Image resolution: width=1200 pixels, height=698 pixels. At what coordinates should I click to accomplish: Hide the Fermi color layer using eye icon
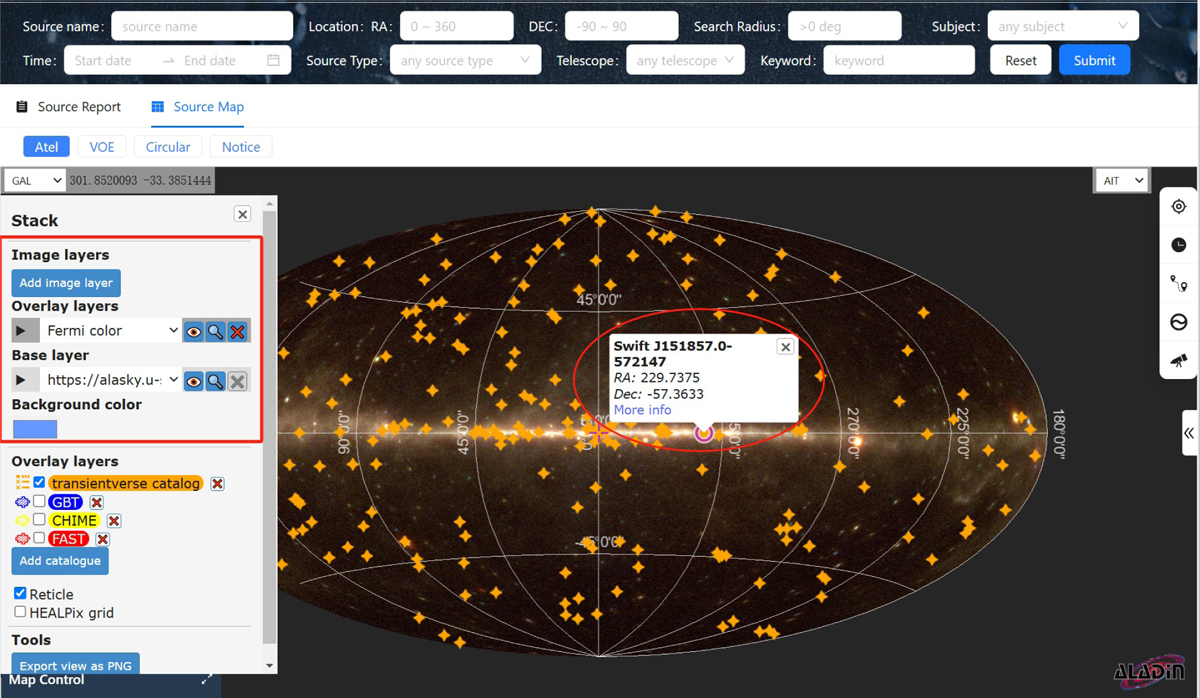pos(193,331)
